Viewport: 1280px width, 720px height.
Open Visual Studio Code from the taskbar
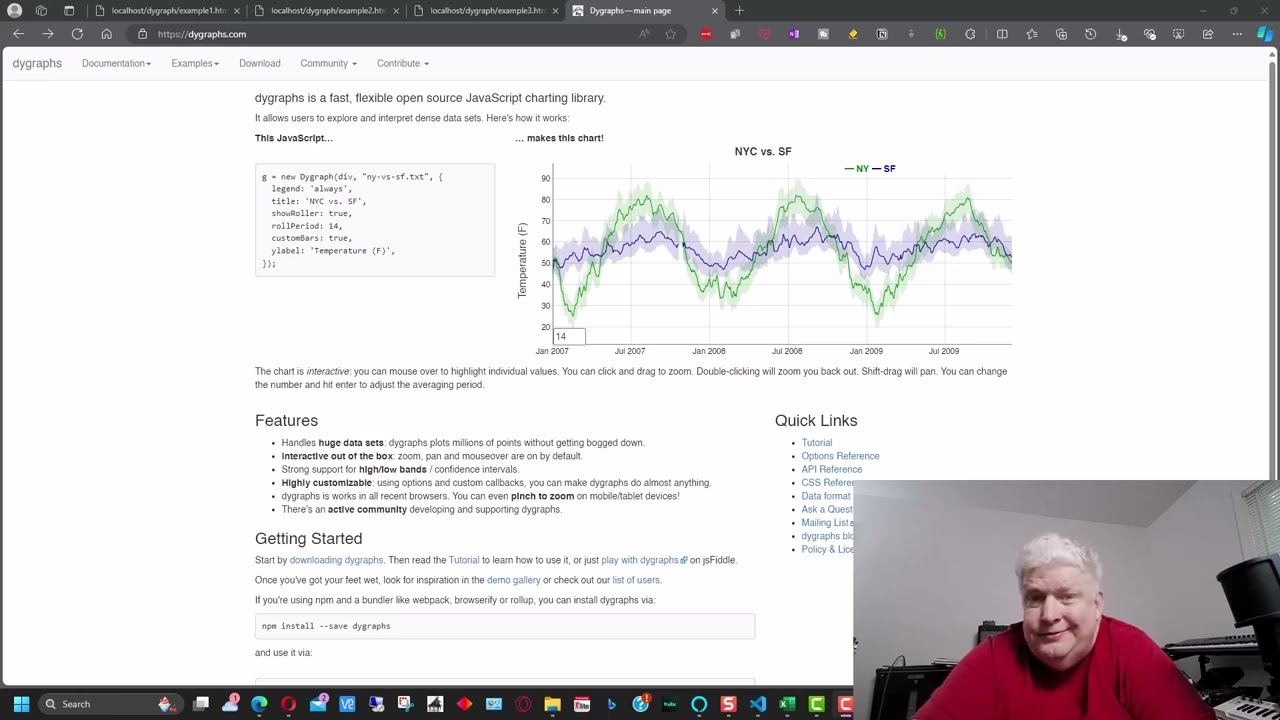pos(758,704)
